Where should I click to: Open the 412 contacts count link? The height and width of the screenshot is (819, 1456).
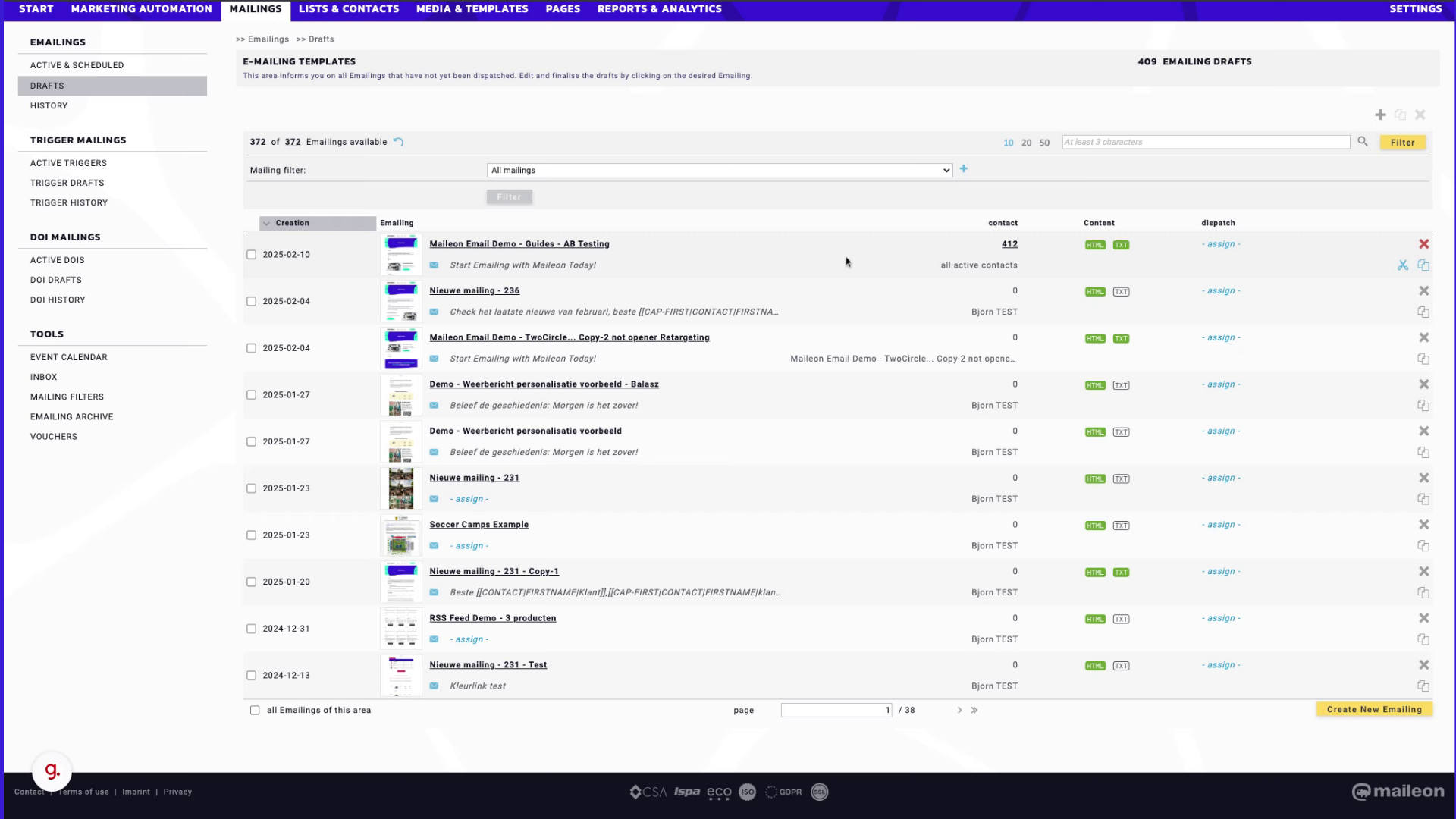(x=1009, y=244)
